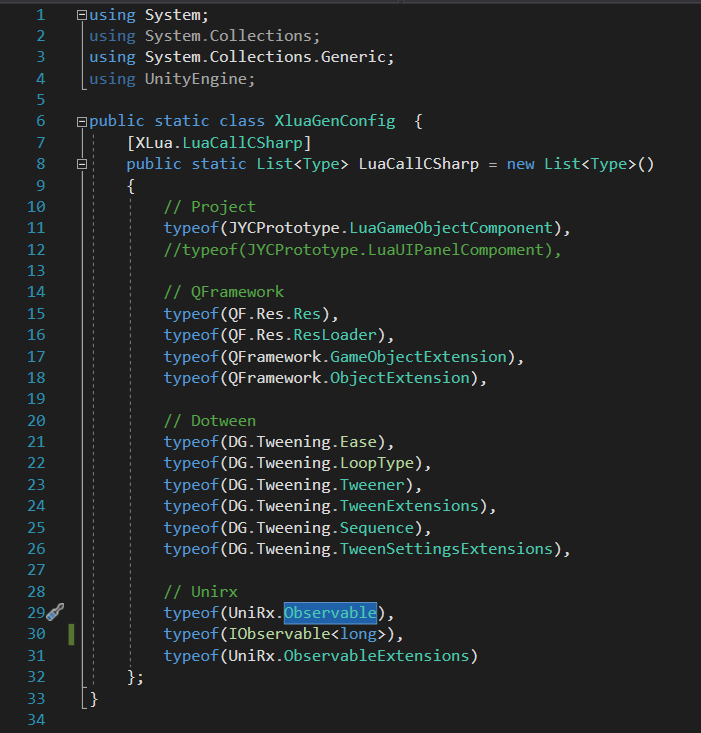Collapse the XluaGenConfig class at line 6
Viewport: 701px width, 733px height.
[x=82, y=122]
